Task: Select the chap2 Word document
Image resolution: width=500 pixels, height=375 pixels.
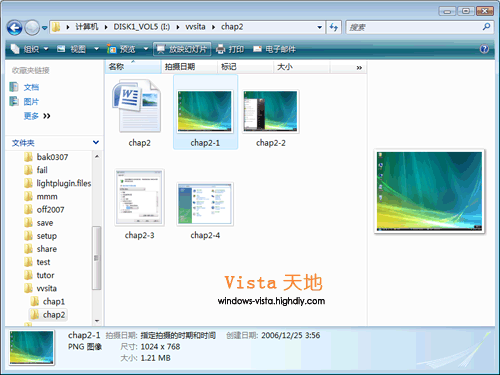Action: (139, 113)
